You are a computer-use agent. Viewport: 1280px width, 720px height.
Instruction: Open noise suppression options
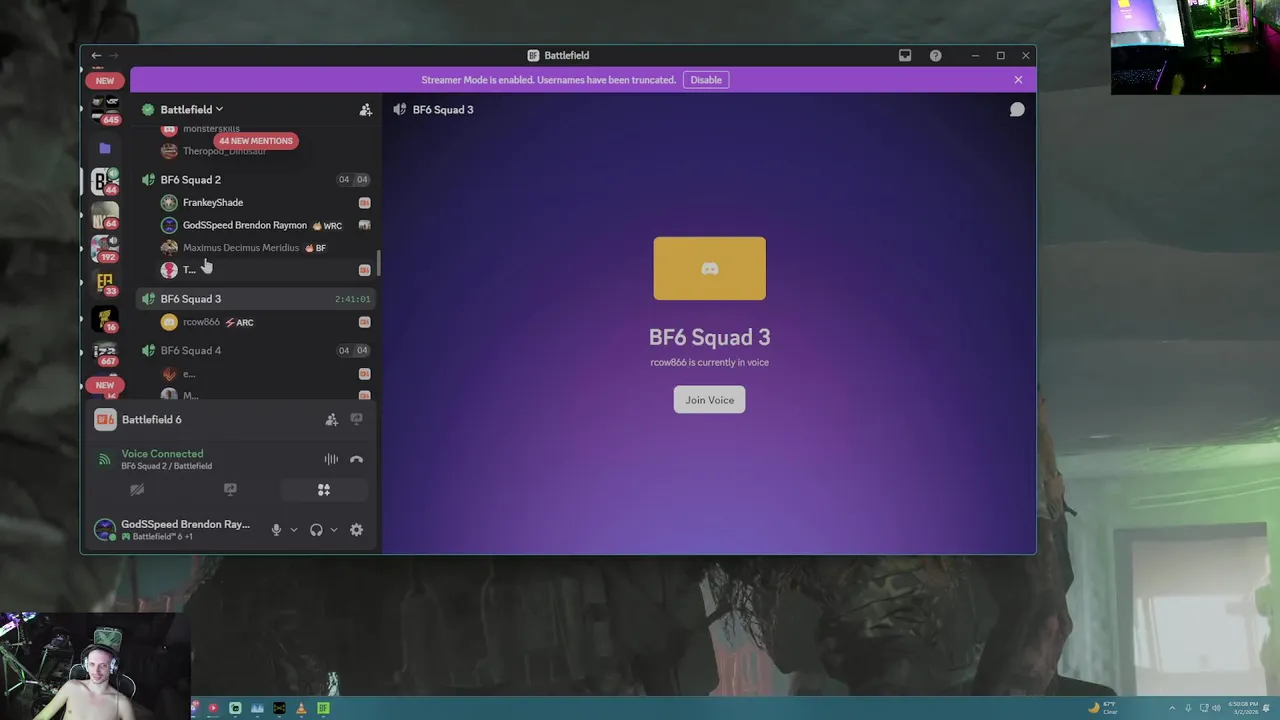331,460
